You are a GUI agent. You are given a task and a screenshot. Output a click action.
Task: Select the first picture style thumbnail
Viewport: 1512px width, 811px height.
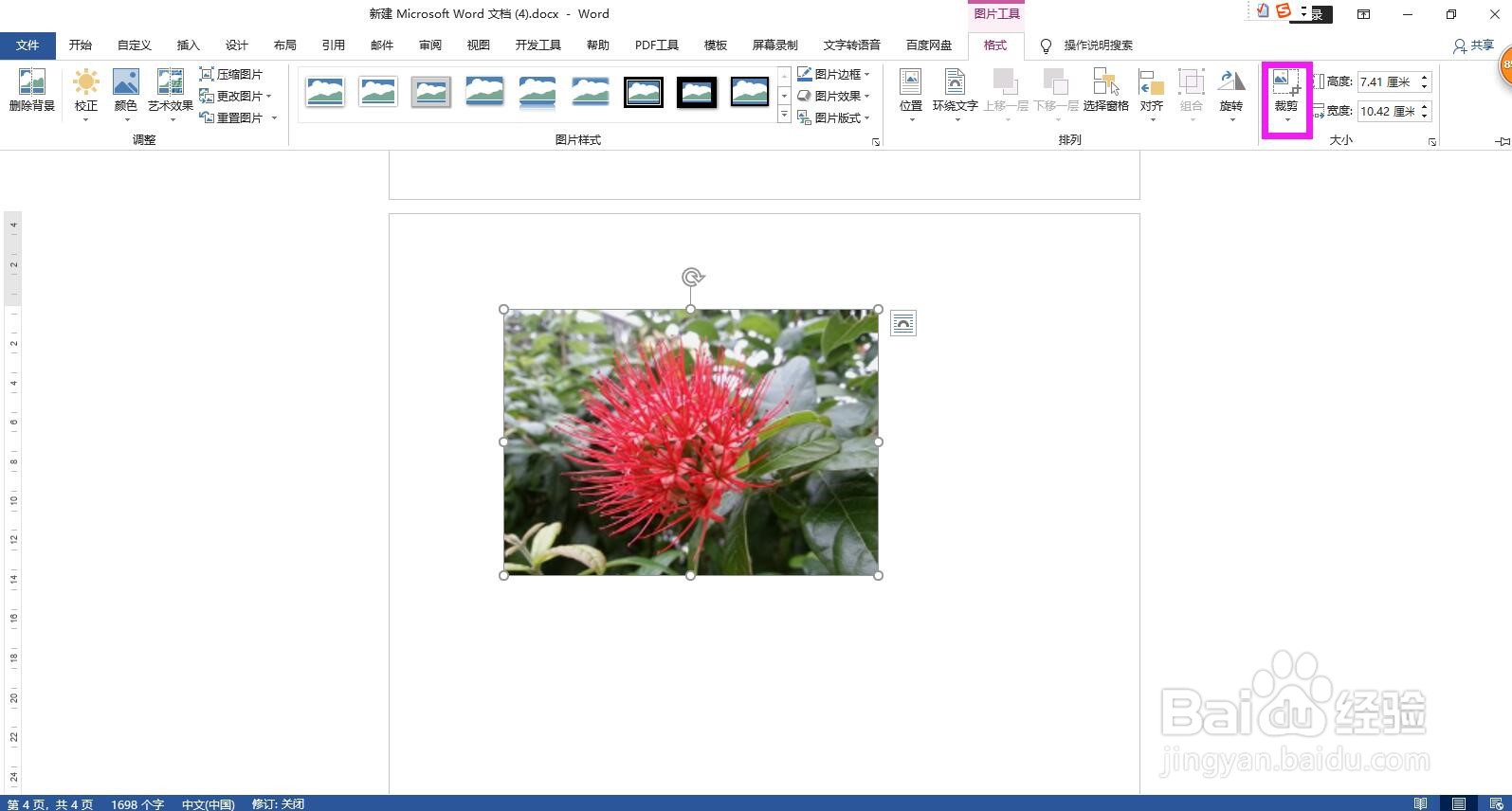pyautogui.click(x=325, y=92)
